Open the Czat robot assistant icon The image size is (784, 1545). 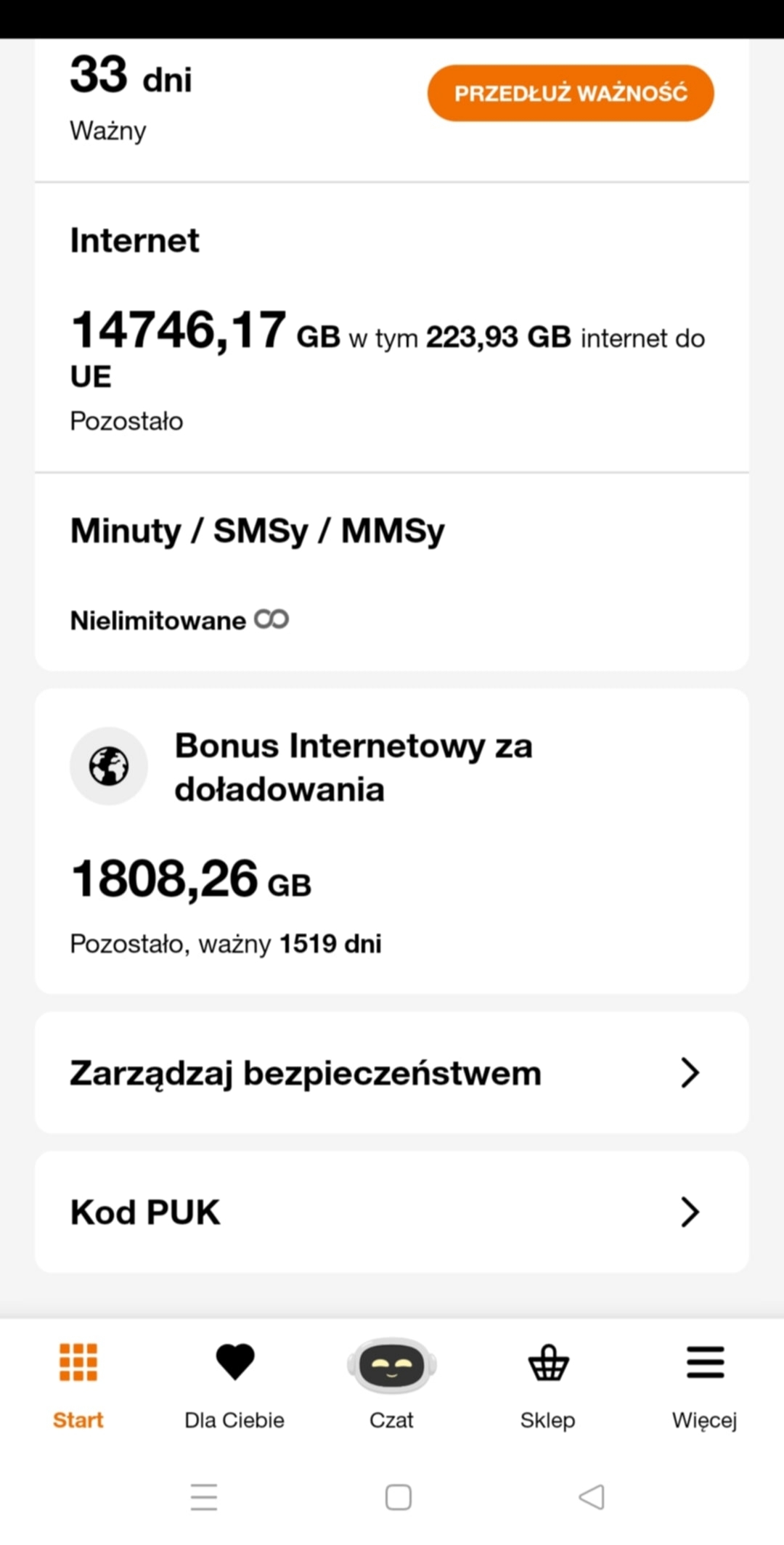pyautogui.click(x=391, y=1365)
